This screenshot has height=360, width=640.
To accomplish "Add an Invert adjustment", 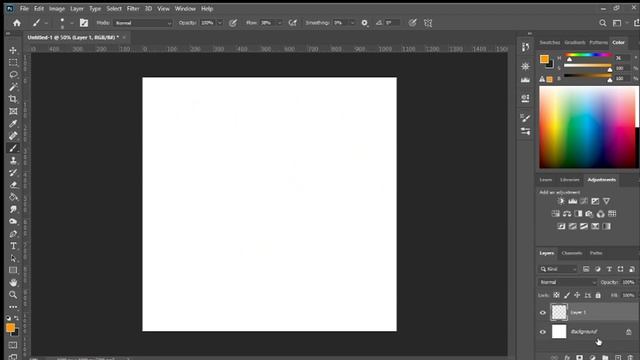I will [x=561, y=227].
